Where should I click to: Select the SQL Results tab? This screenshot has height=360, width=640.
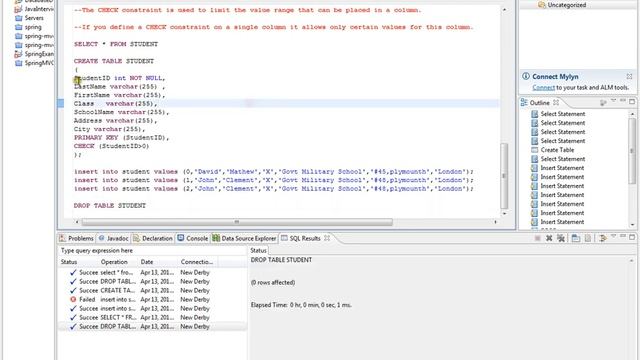[304, 238]
